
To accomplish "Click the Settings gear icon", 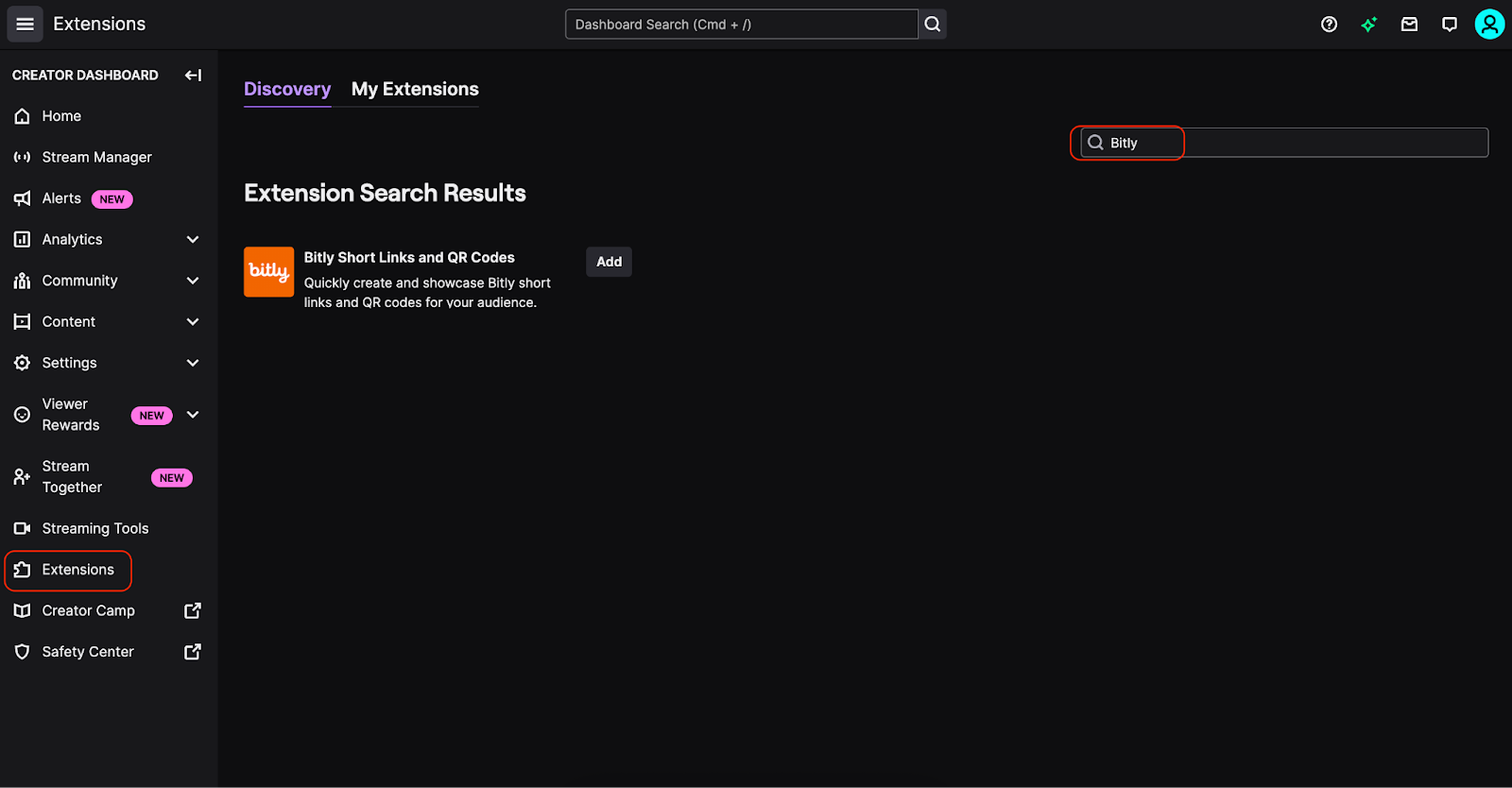I will [x=22, y=363].
